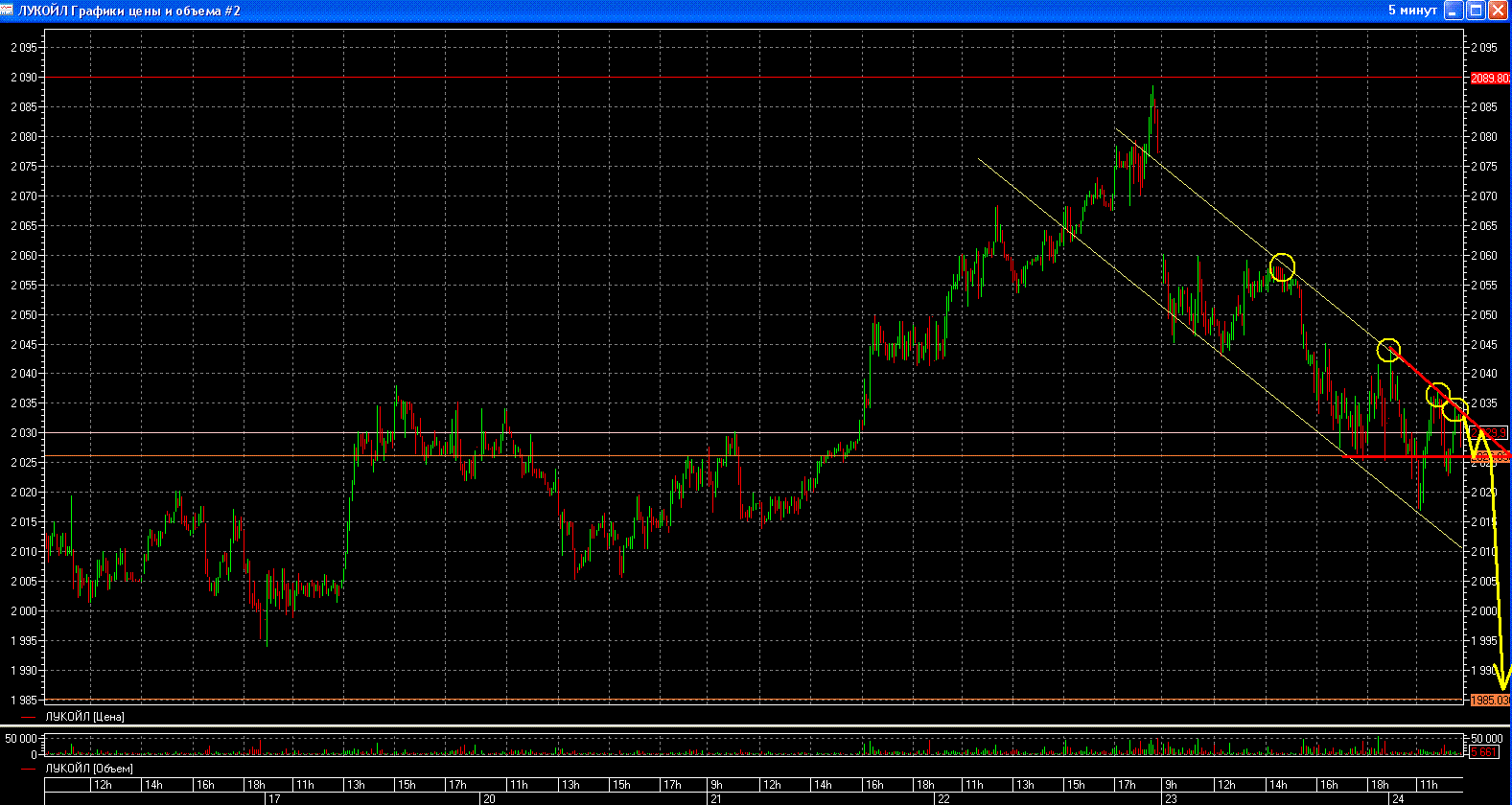Viewport: 1512px width, 805px height.
Task: Click the red line icon beside ЛУКОЙЛ [Цена]
Action: (x=28, y=717)
